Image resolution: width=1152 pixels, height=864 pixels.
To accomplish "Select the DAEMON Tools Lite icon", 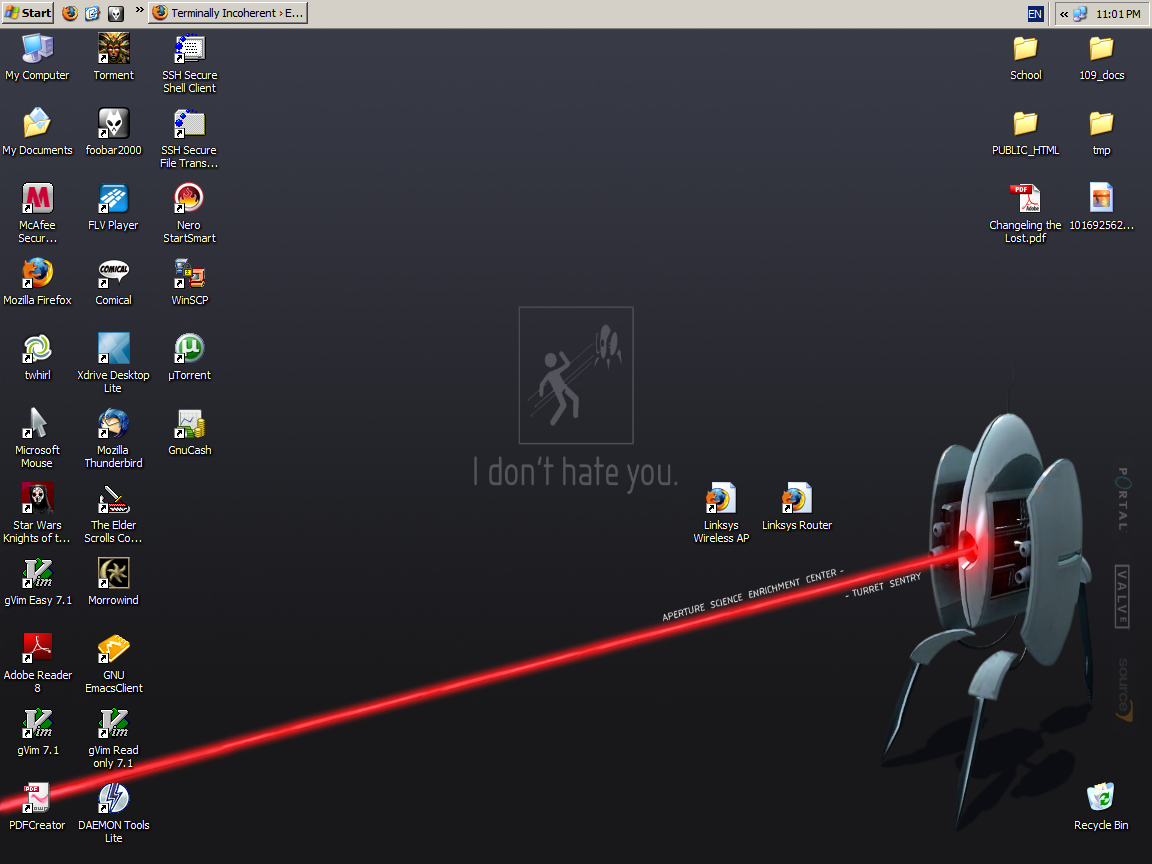I will click(x=113, y=799).
